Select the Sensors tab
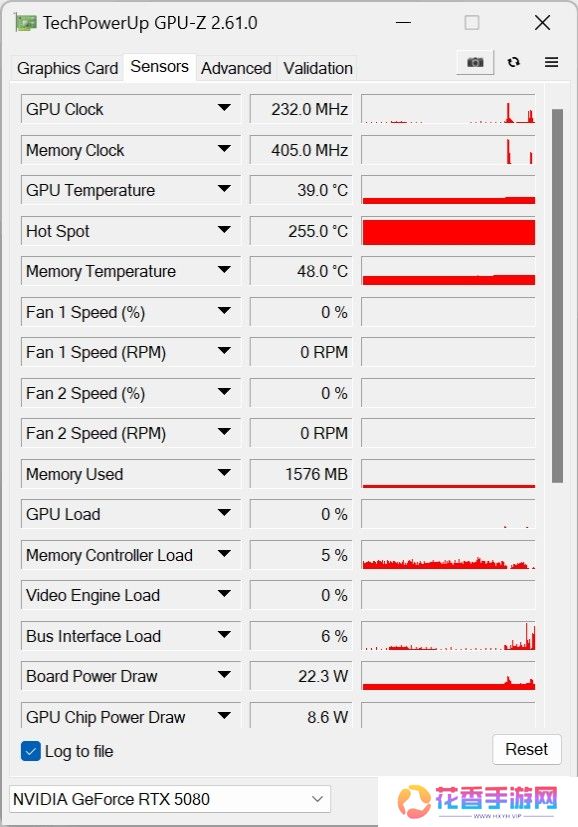 (x=159, y=66)
